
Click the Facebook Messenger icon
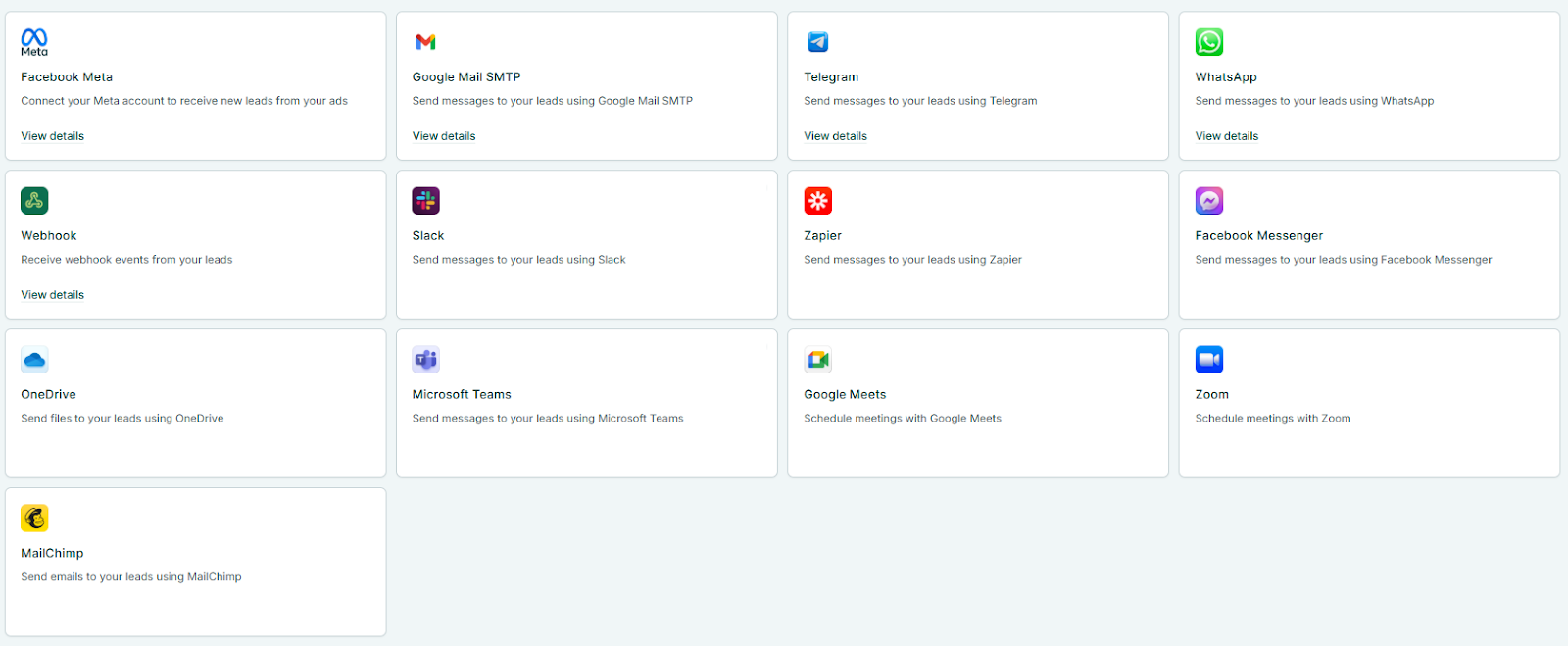pyautogui.click(x=1208, y=201)
